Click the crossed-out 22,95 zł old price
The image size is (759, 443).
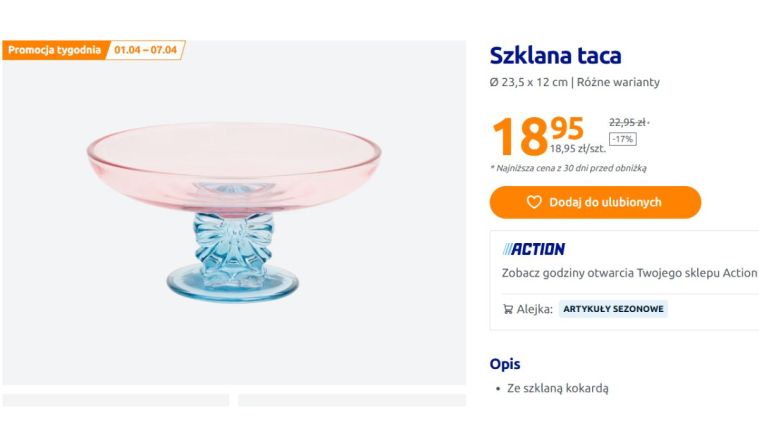point(628,122)
